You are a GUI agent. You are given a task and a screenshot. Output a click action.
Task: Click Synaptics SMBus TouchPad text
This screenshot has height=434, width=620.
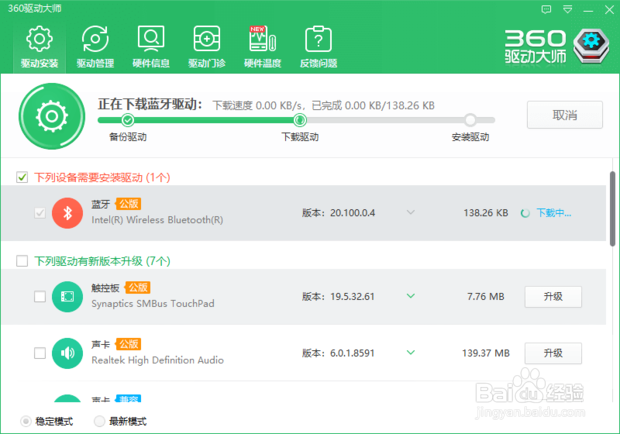[153, 304]
